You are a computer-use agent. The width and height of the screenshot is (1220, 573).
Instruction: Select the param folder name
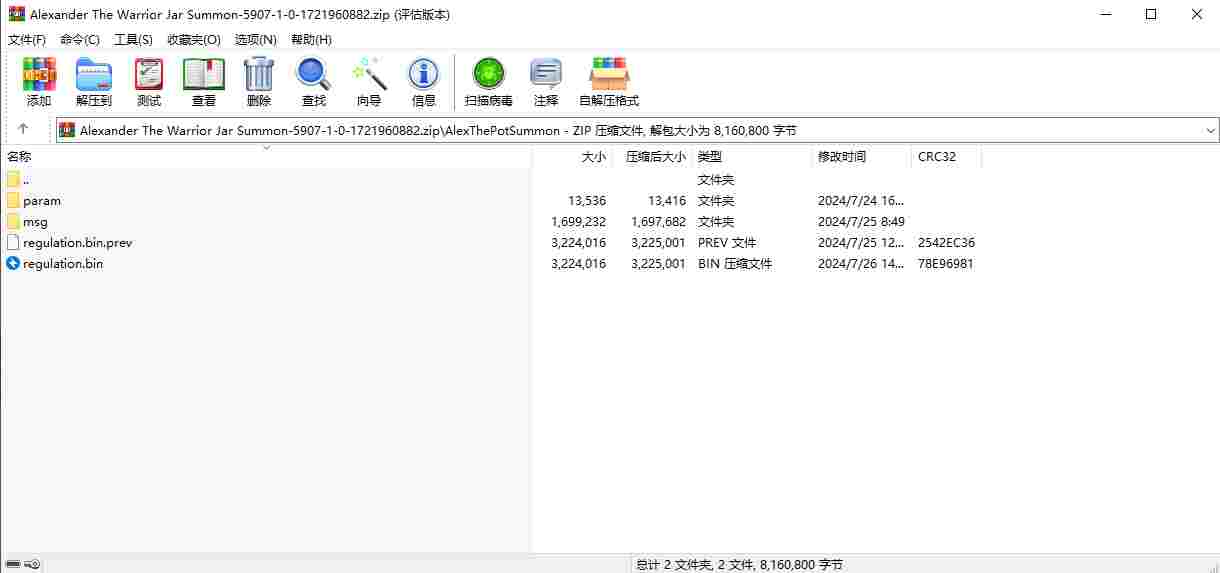click(42, 200)
